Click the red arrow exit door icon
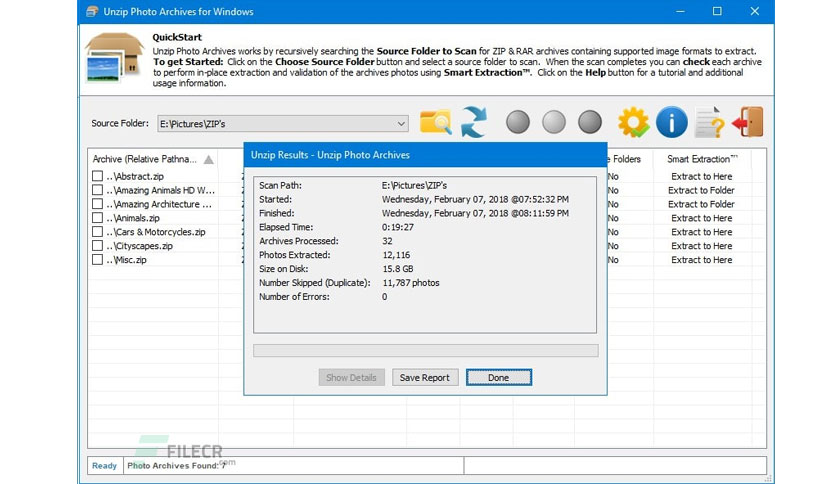The height and width of the screenshot is (484, 836). click(748, 122)
